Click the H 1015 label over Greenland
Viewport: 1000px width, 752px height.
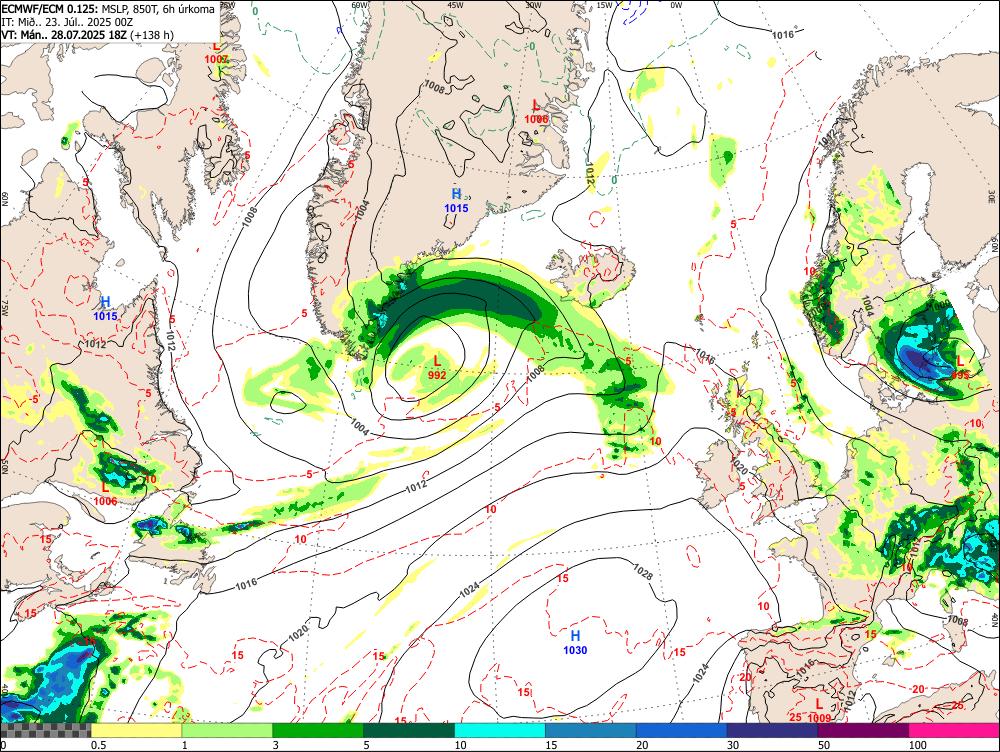coord(456,200)
